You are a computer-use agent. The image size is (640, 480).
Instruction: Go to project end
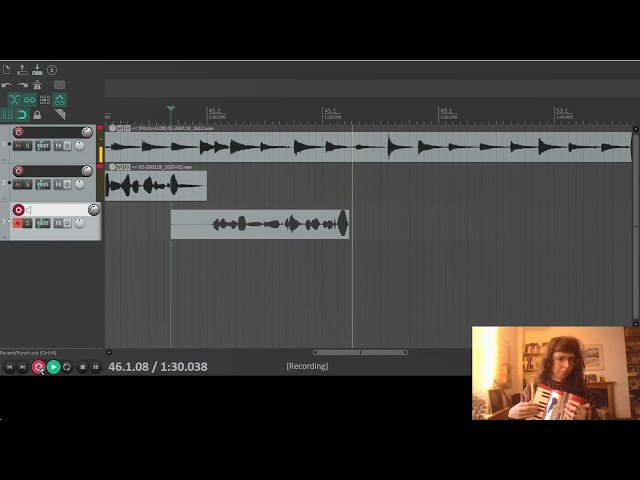(23, 367)
